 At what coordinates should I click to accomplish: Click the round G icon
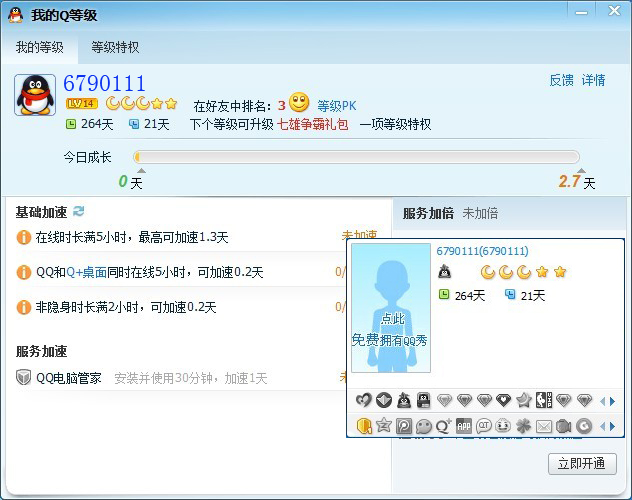click(584, 425)
